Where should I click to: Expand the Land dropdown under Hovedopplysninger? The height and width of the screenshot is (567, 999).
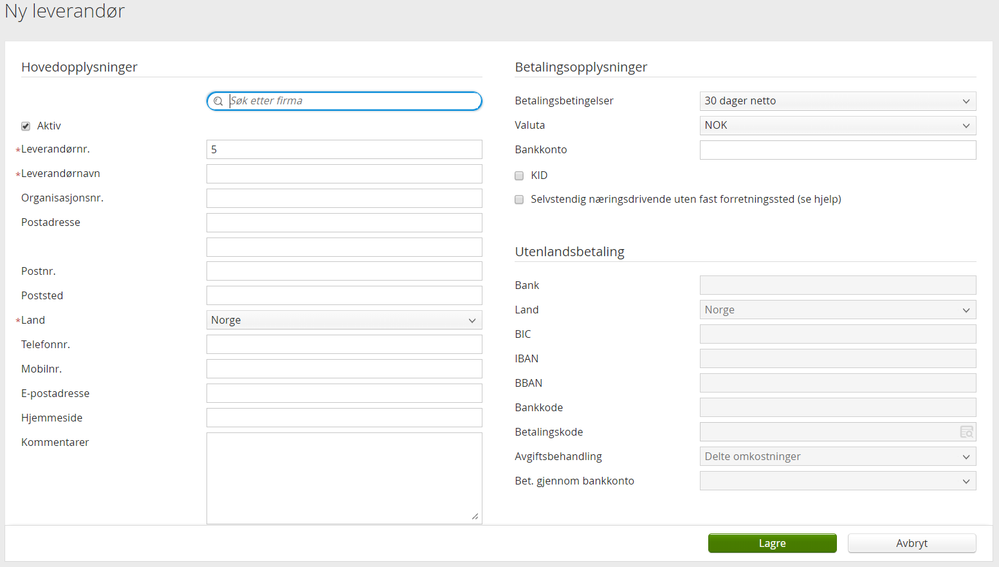click(x=344, y=320)
